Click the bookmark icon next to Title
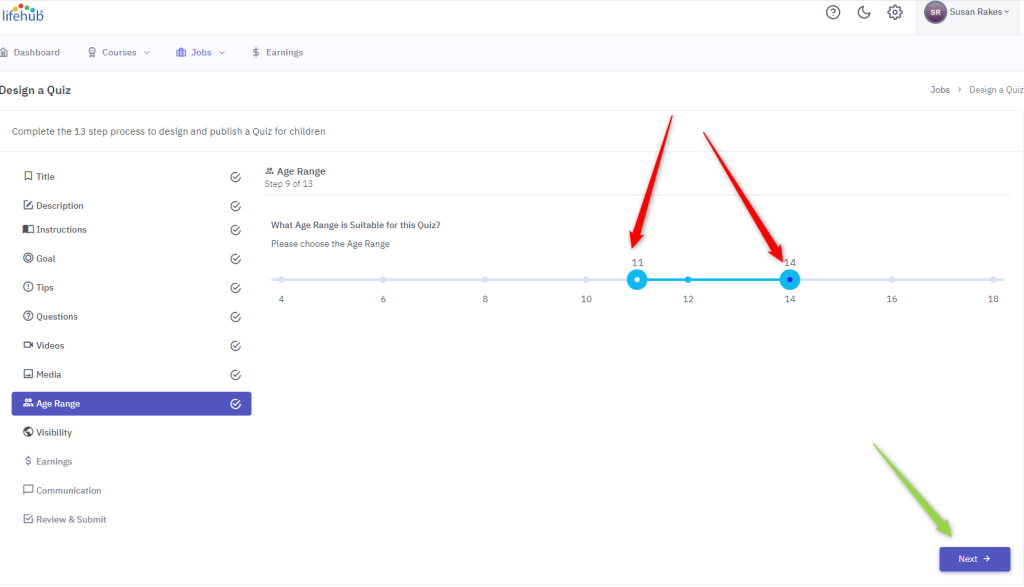The image size is (1024, 587). click(x=28, y=176)
